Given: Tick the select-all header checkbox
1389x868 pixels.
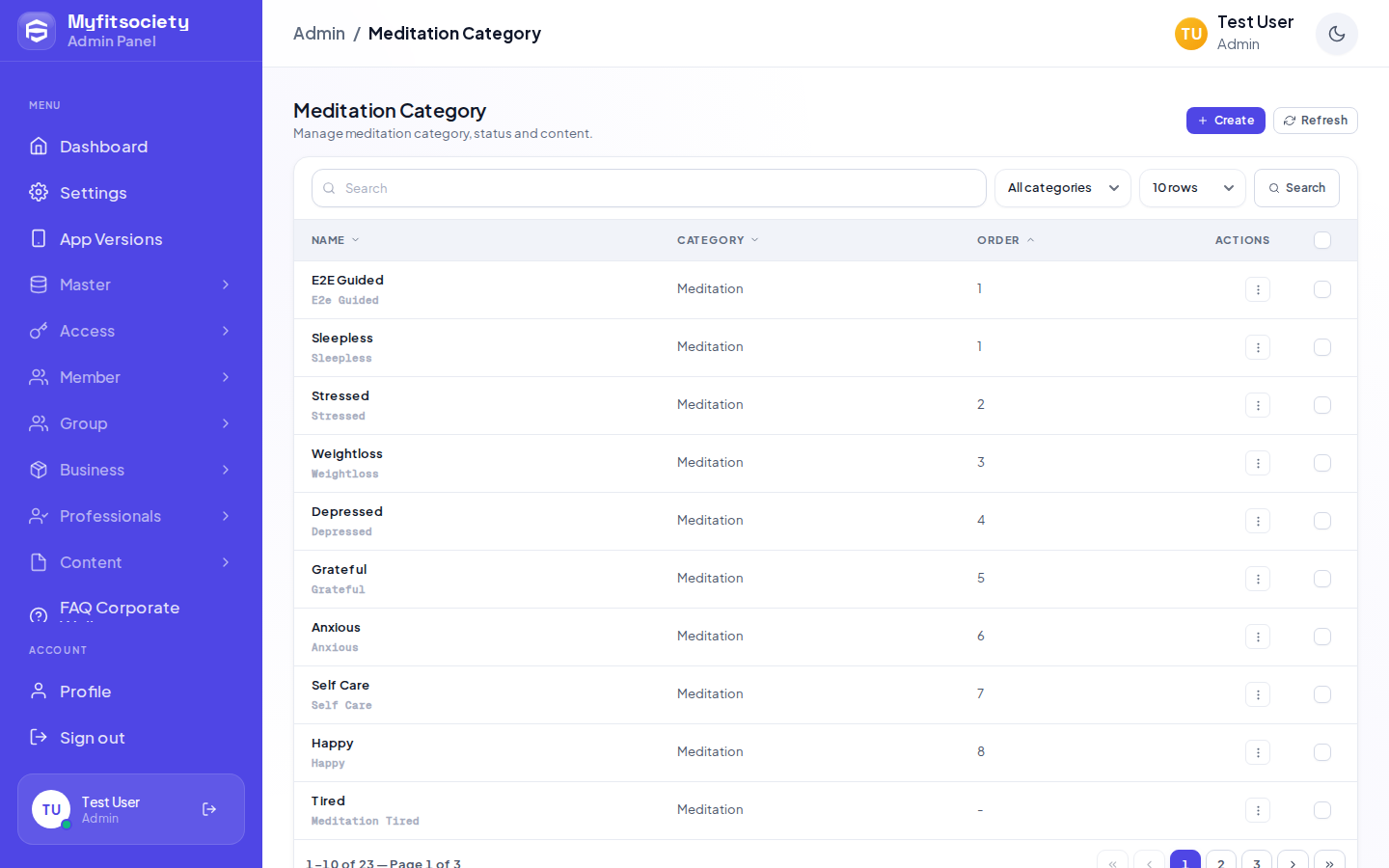Looking at the screenshot, I should (1322, 240).
